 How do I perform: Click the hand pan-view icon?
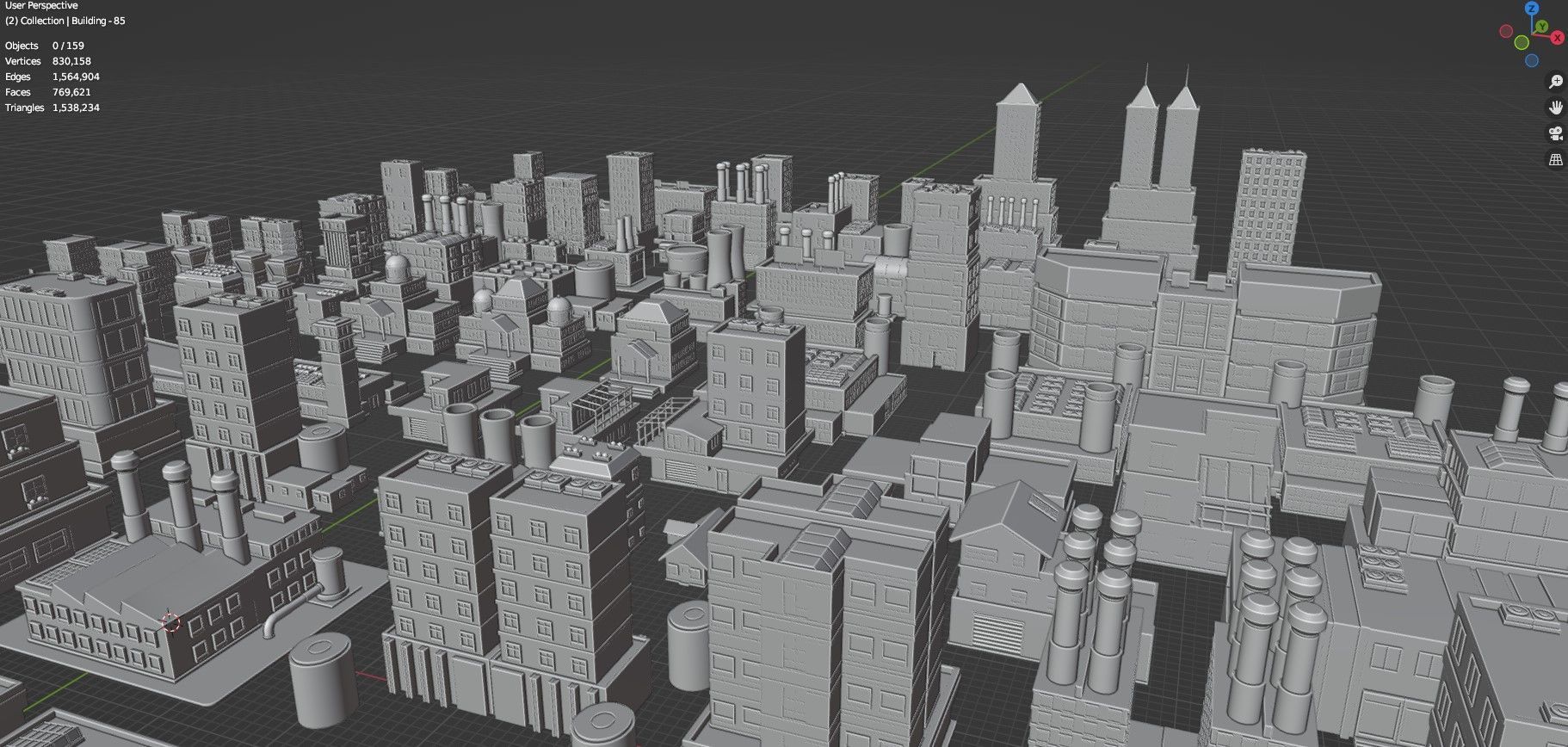point(1556,108)
